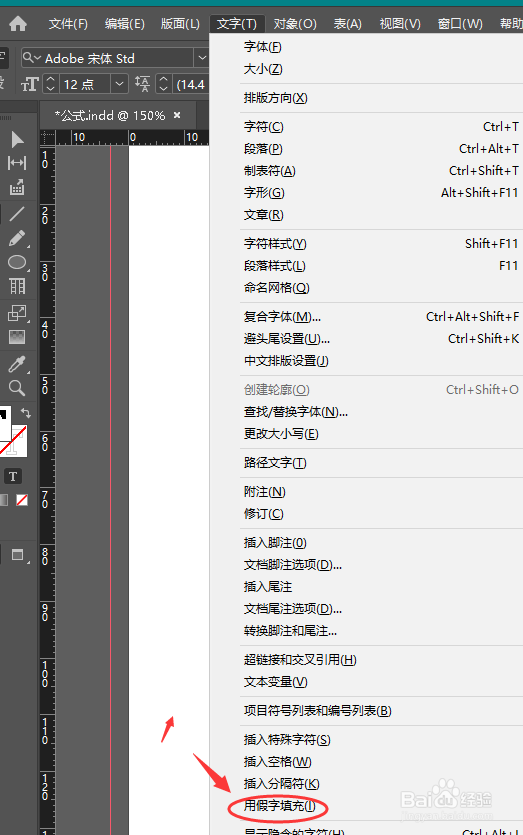523x835 pixels.
Task: Click leading value stepper arrows
Action: click(164, 84)
